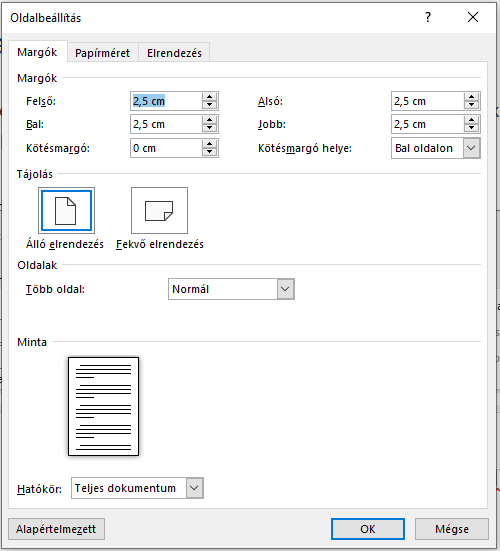Increase the Alsó margin with up arrow
This screenshot has height=551, width=500.
coord(471,97)
